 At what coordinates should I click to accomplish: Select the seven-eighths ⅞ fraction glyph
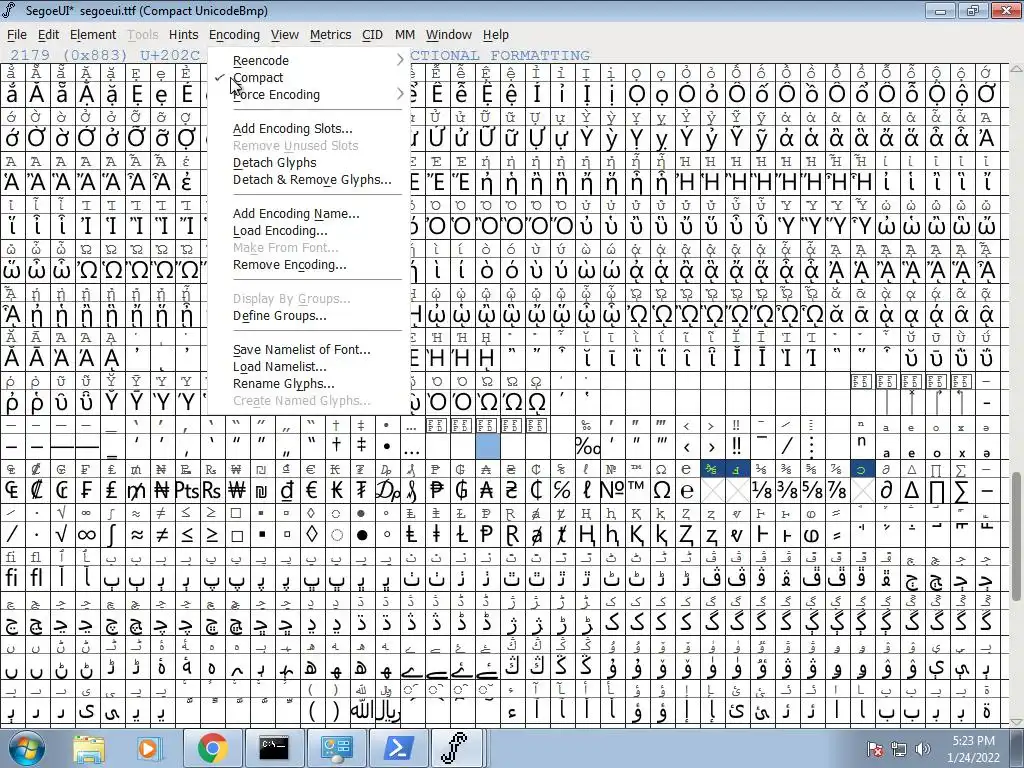point(837,490)
